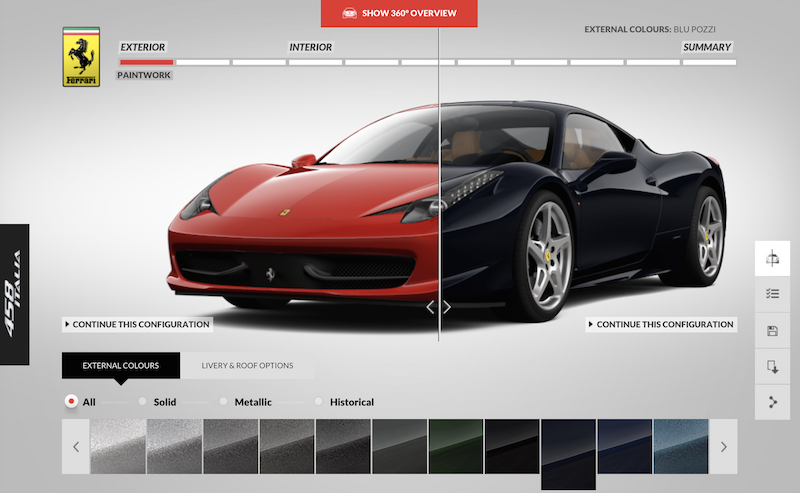Pick the lightest silver colour swatch
This screenshot has width=800, height=493.
118,447
